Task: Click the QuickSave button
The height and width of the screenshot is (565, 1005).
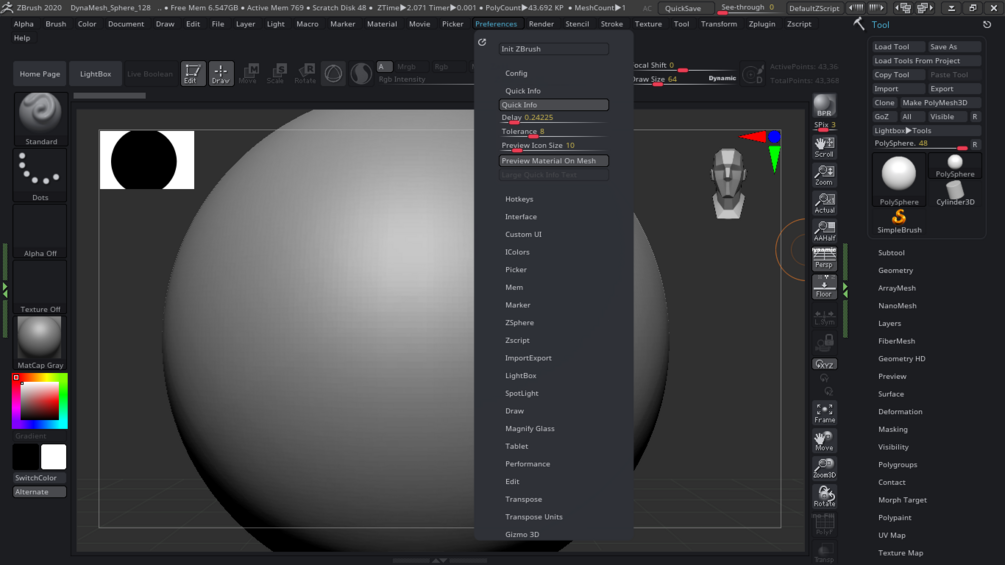Action: [683, 8]
